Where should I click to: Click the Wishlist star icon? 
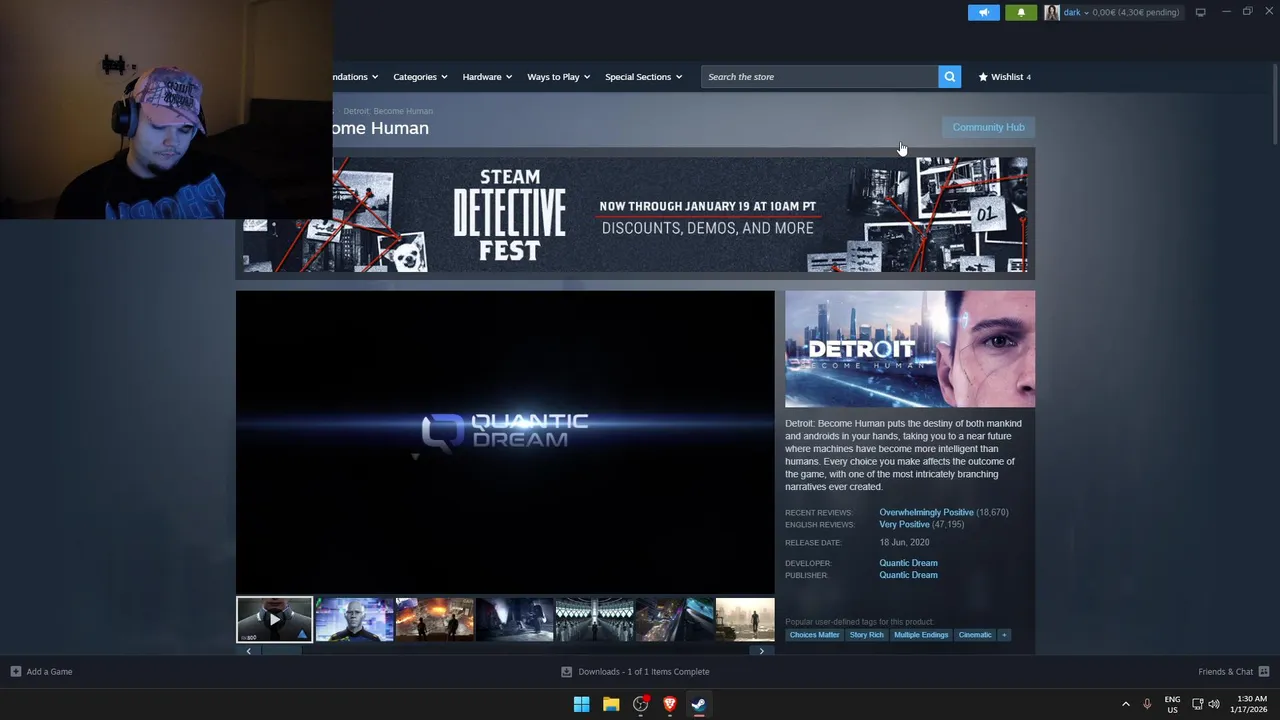[x=983, y=76]
